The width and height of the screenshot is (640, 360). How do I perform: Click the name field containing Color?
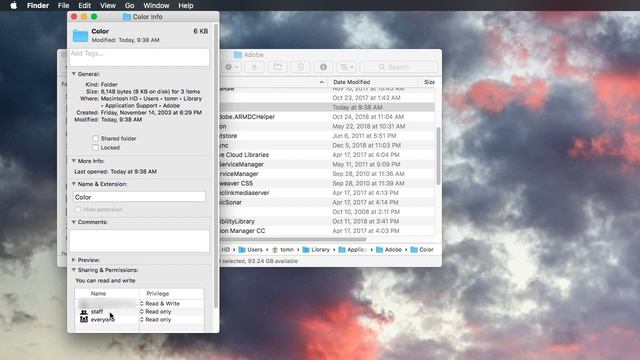coord(139,197)
